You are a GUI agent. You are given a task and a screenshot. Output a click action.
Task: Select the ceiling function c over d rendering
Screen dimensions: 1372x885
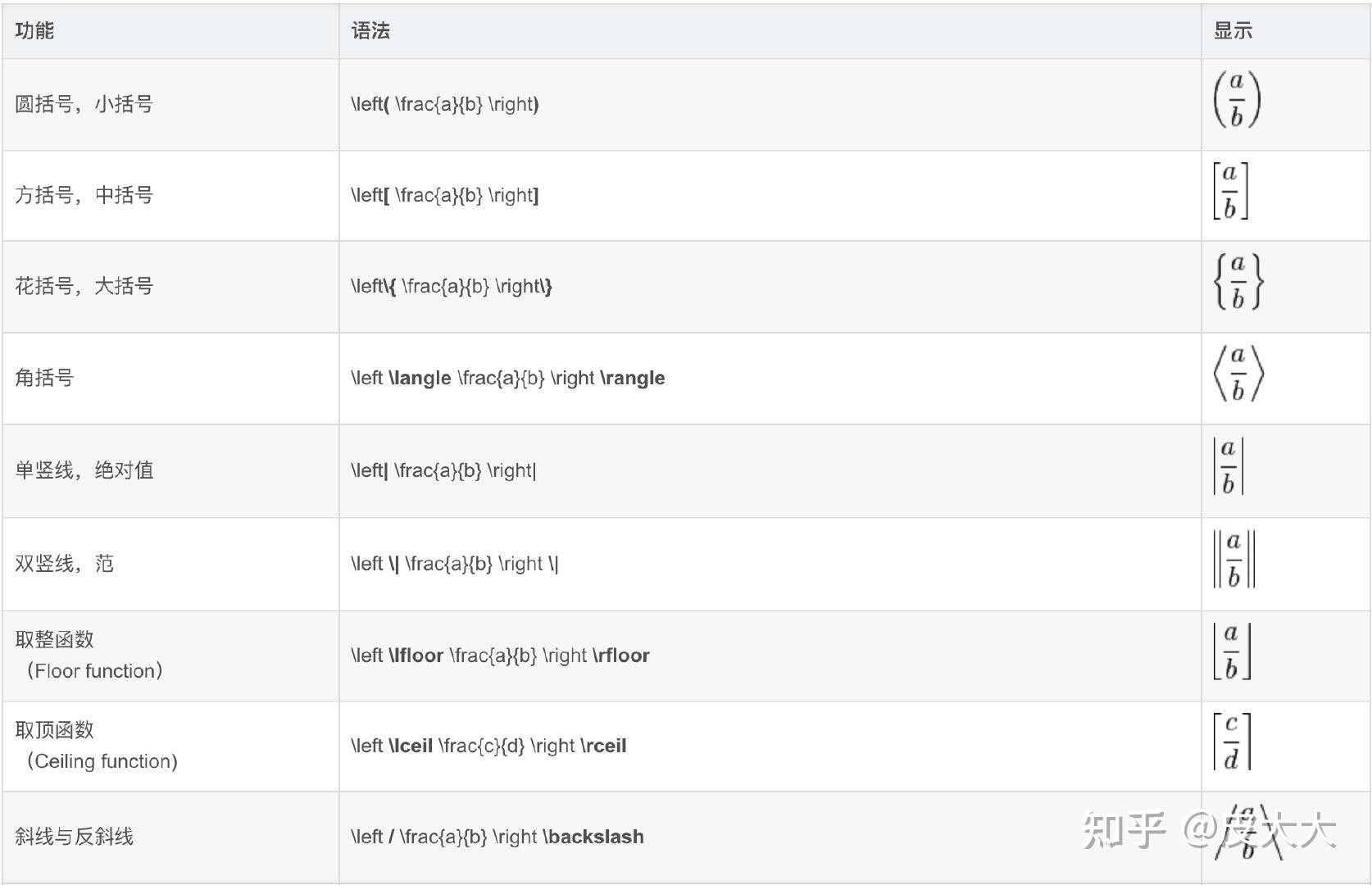[1232, 742]
